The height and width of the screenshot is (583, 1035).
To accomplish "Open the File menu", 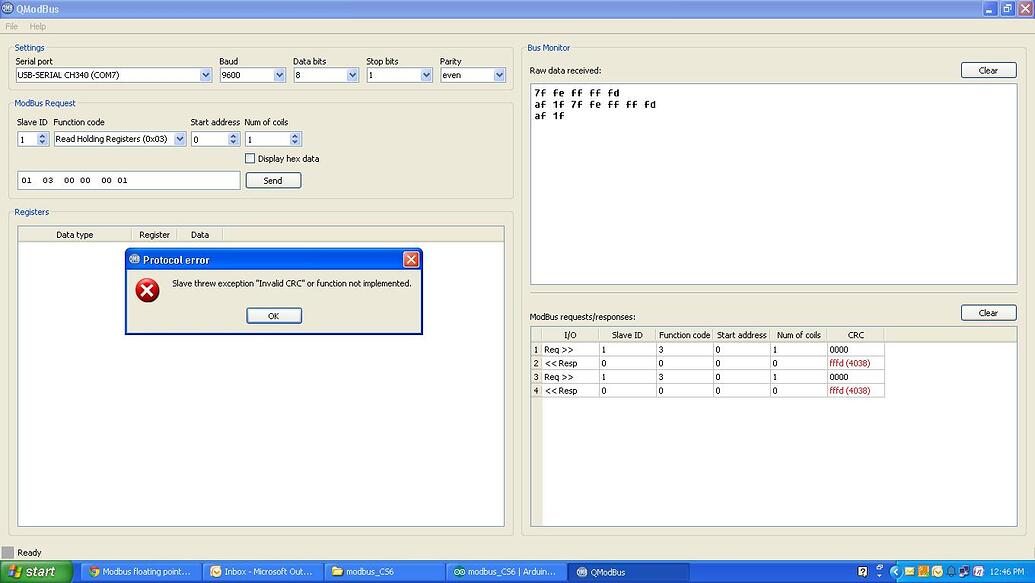I will click(x=10, y=26).
